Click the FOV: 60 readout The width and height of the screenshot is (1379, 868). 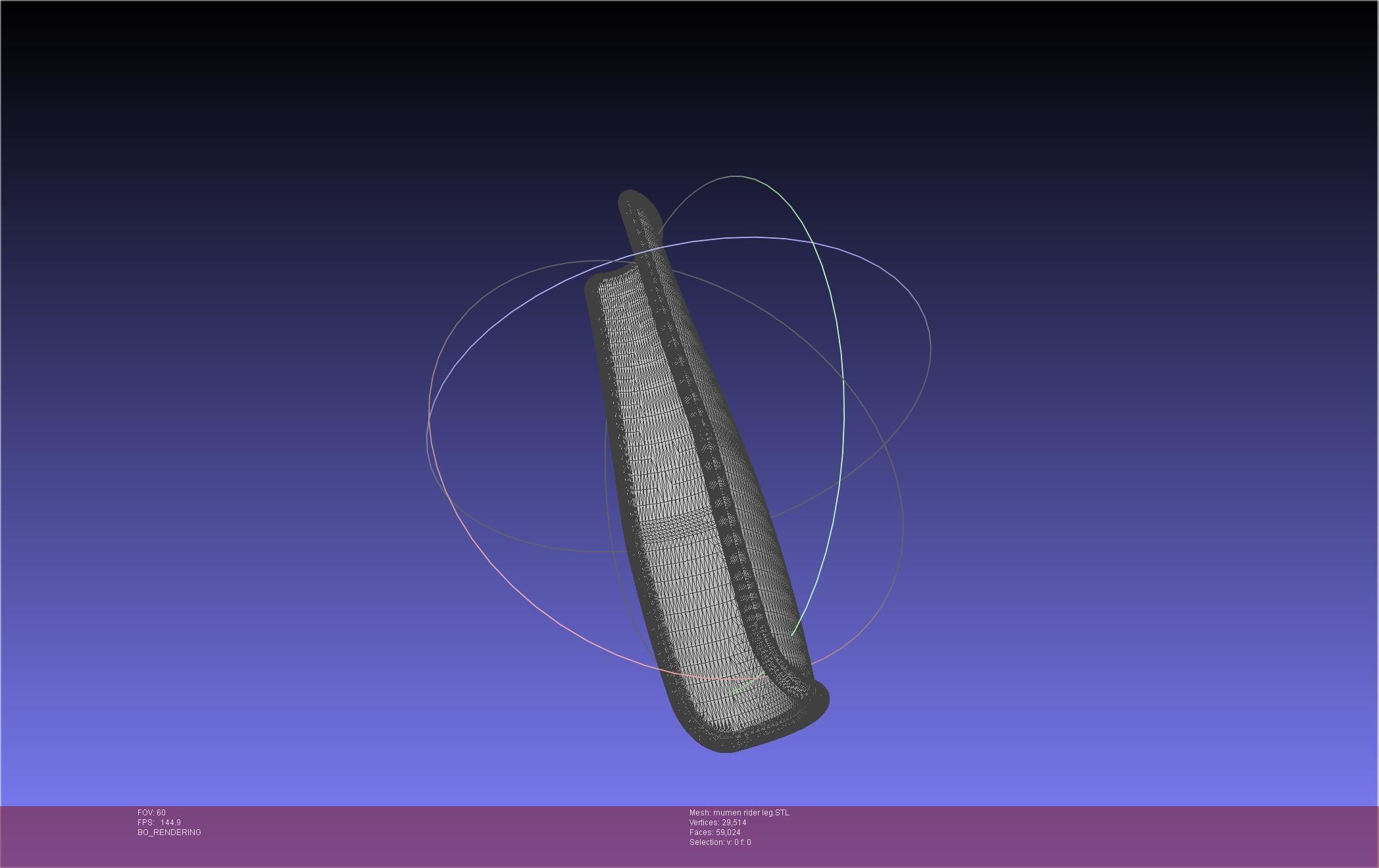click(151, 813)
